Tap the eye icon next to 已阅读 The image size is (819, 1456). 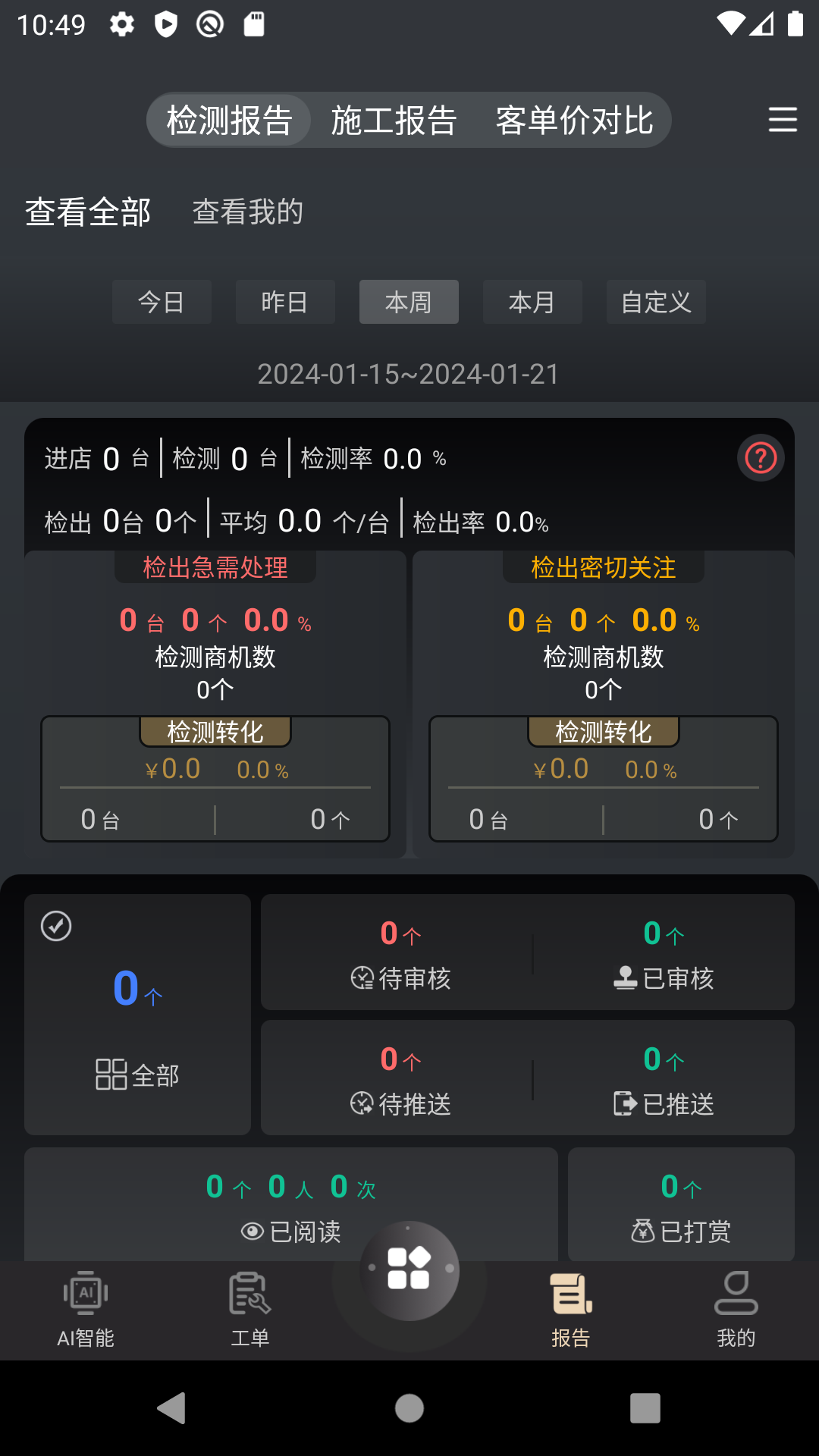pyautogui.click(x=252, y=1232)
